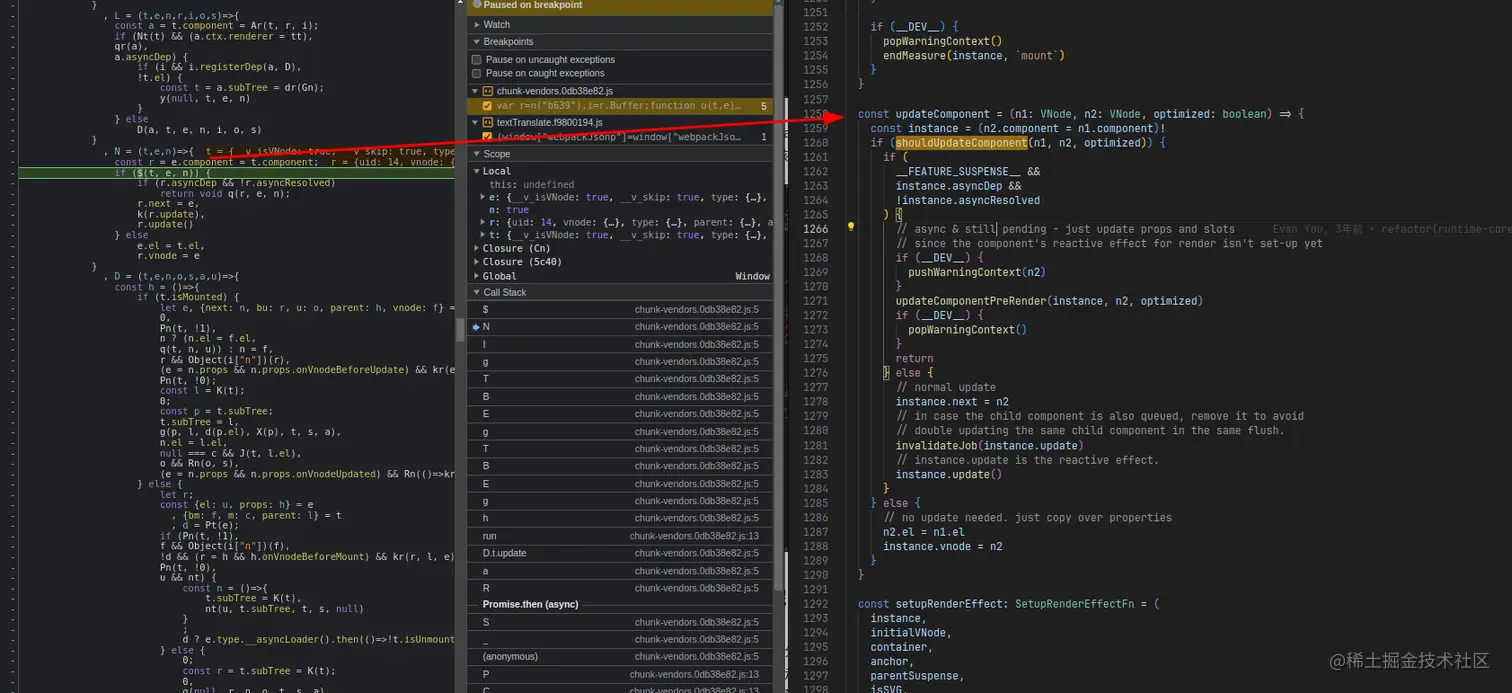The image size is (1512, 693).
Task: Select the a call stack frame
Action: (620, 571)
